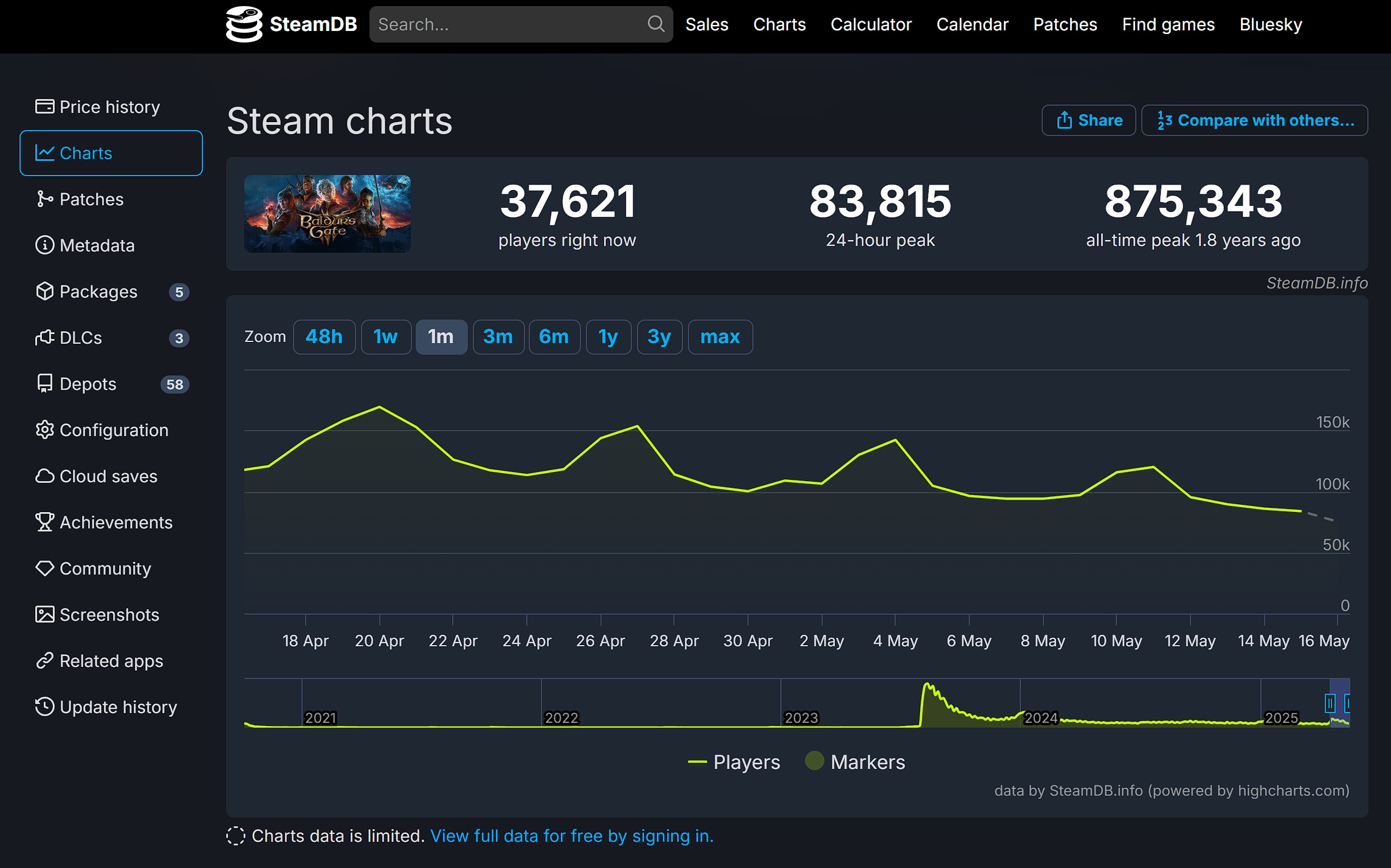Image resolution: width=1391 pixels, height=868 pixels.
Task: Open the Metadata info icon in the sidebar
Action: 44,245
